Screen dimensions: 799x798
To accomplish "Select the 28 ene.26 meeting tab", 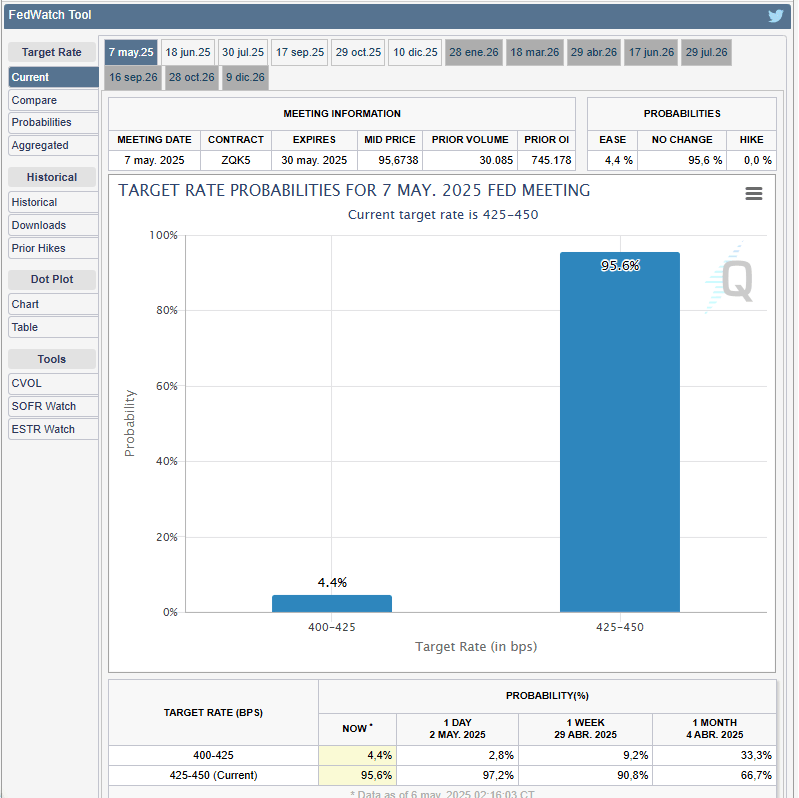I will tap(474, 52).
